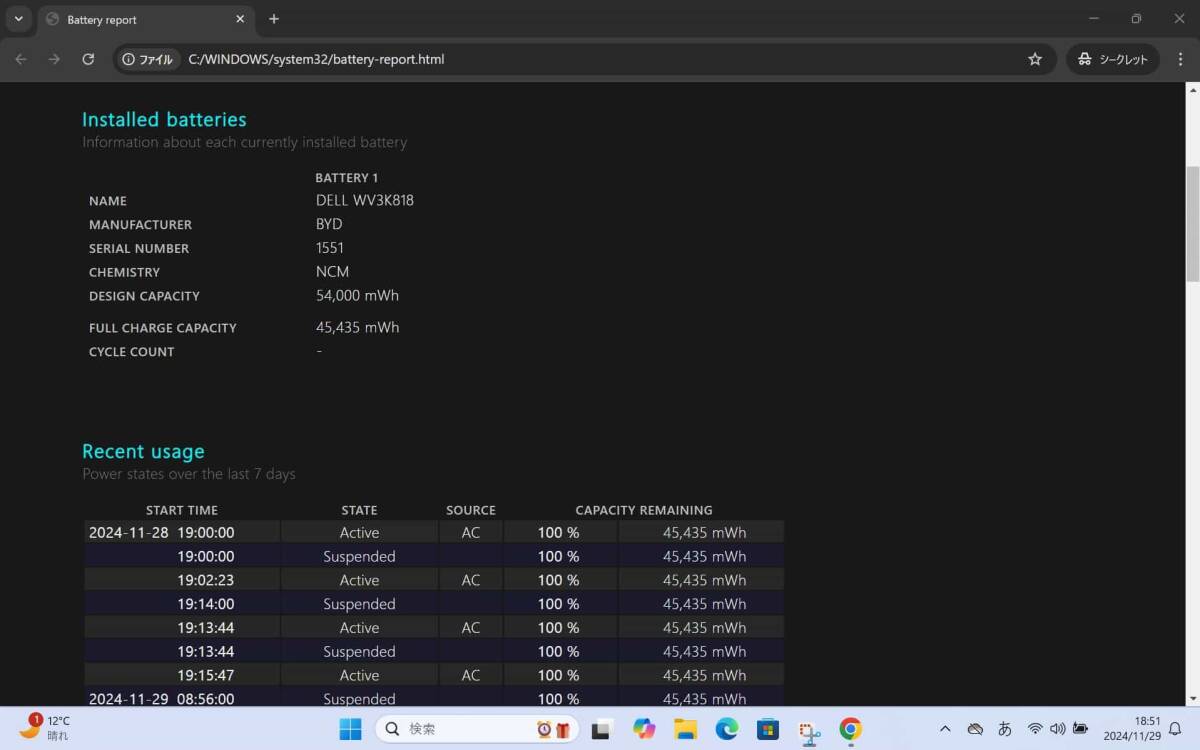Viewport: 1200px width, 750px height.
Task: Click design capacity 54,000 mWh
Action: (357, 296)
